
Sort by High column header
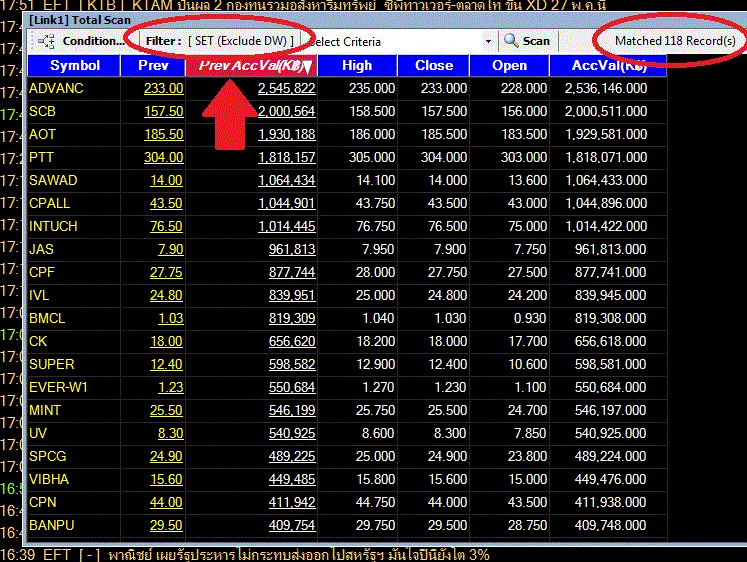pos(357,65)
